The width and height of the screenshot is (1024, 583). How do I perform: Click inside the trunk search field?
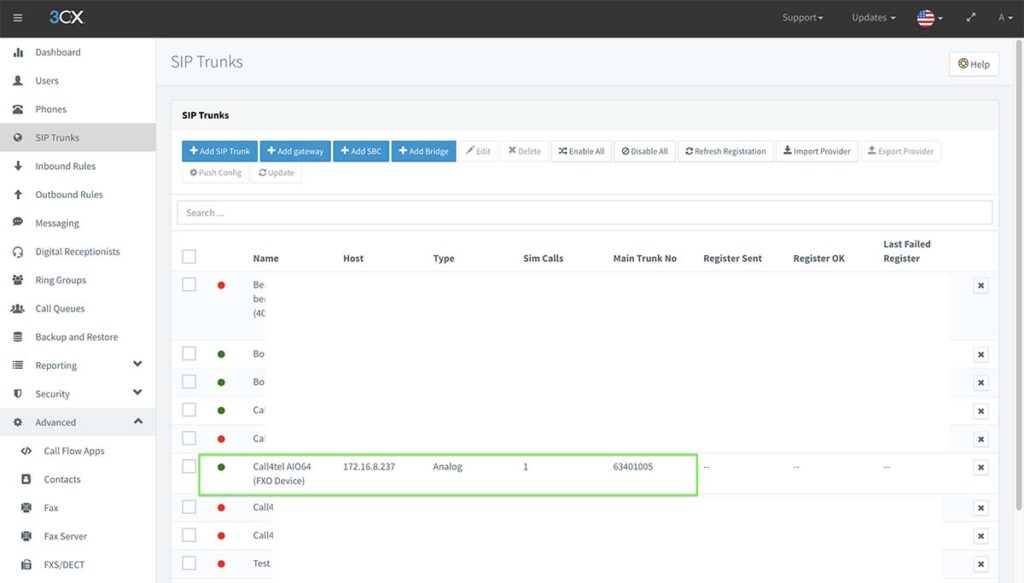[584, 211]
